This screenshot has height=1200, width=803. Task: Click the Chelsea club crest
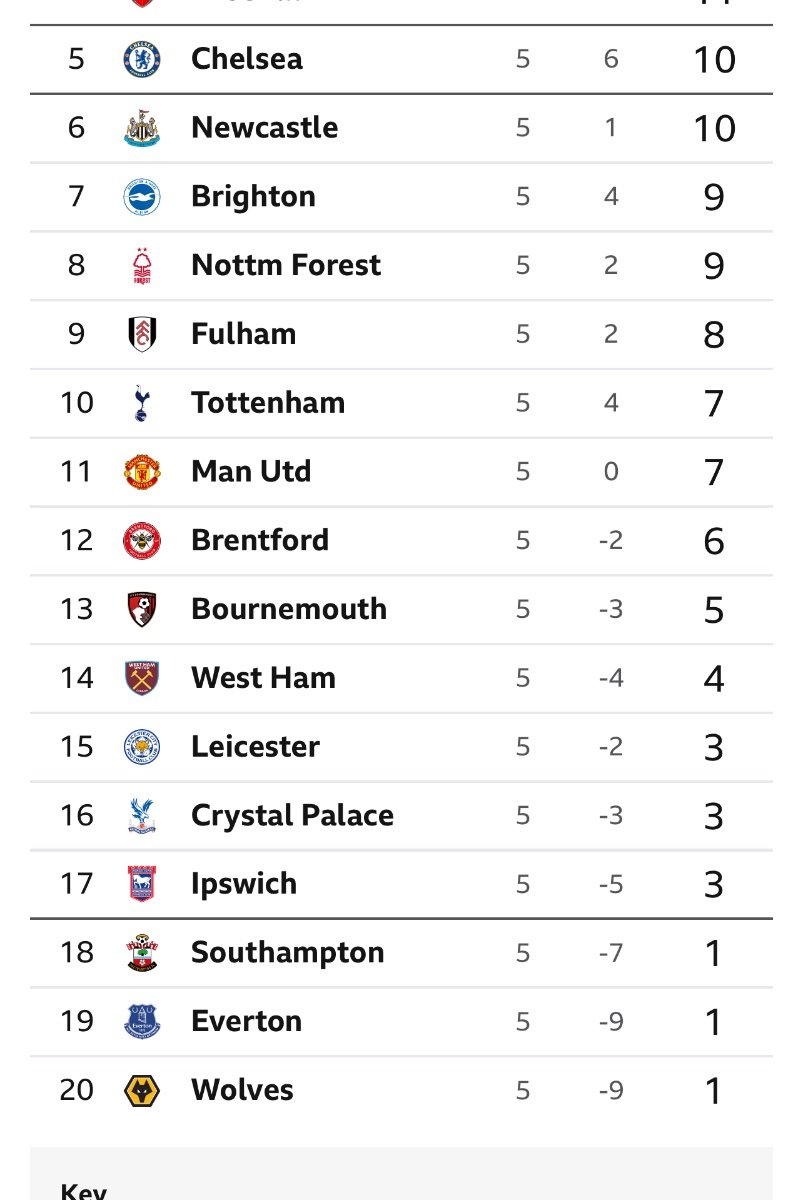tap(141, 59)
